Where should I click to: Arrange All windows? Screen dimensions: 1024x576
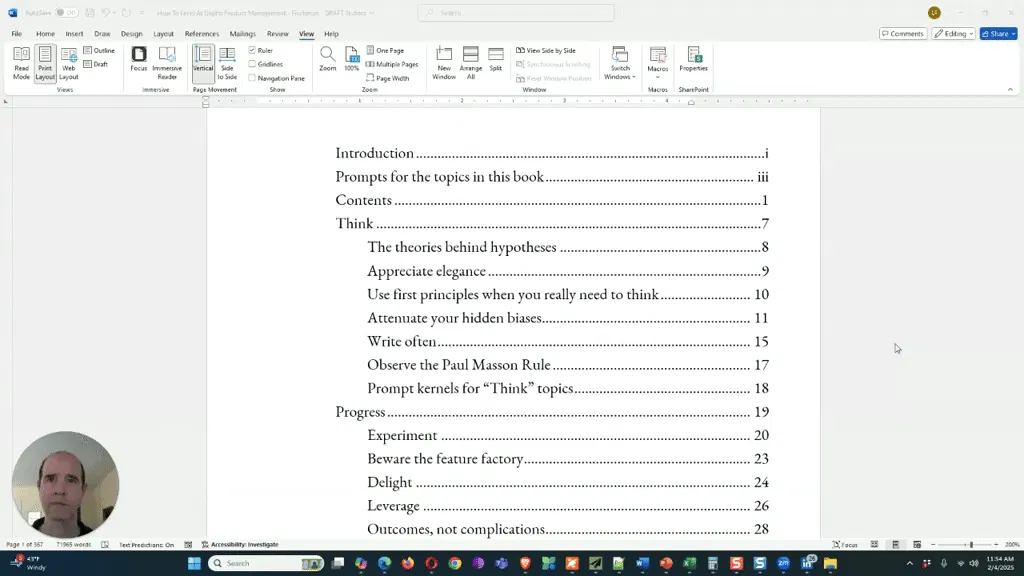(471, 63)
